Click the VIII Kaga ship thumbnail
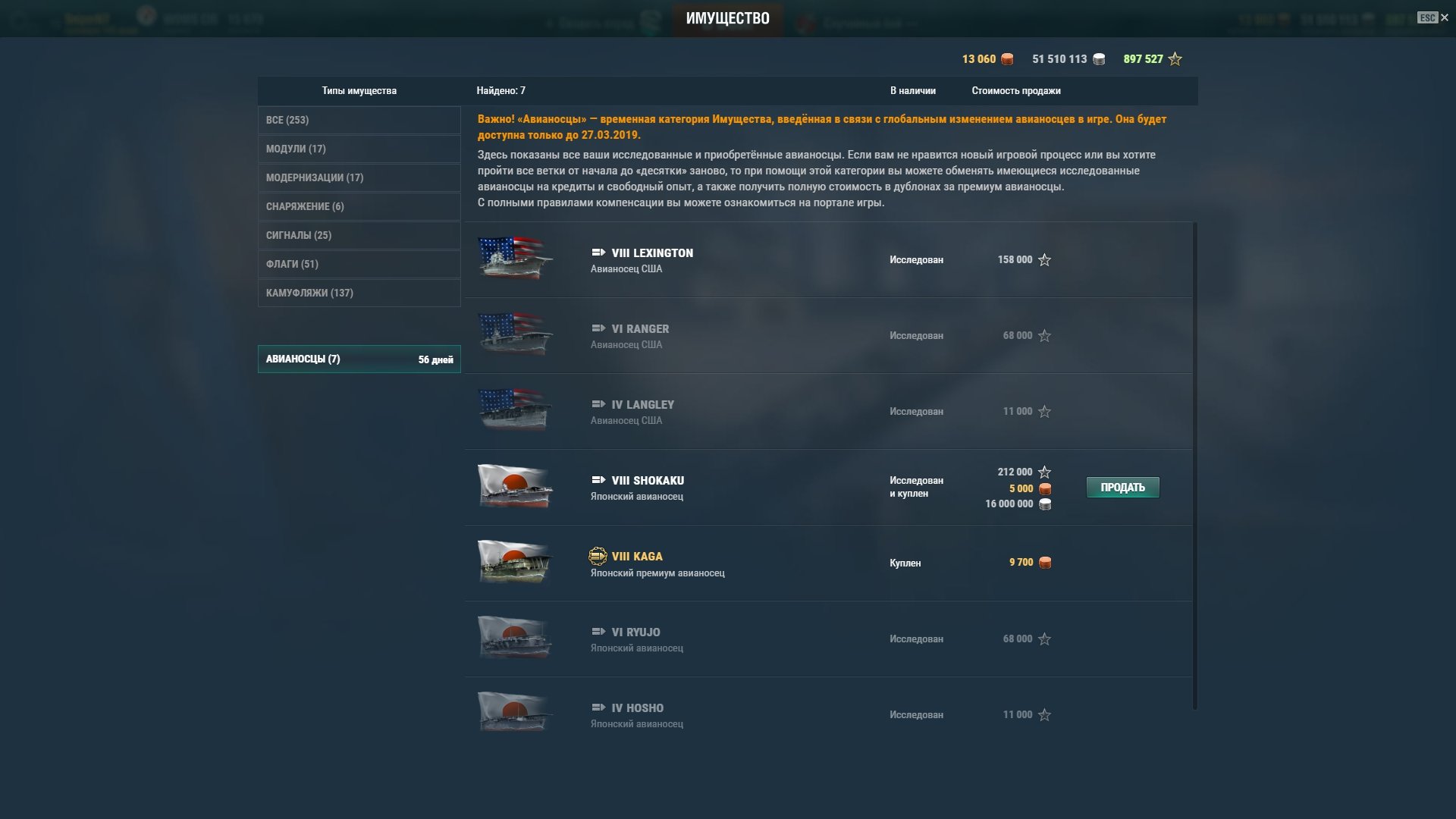This screenshot has height=819, width=1456. point(516,562)
